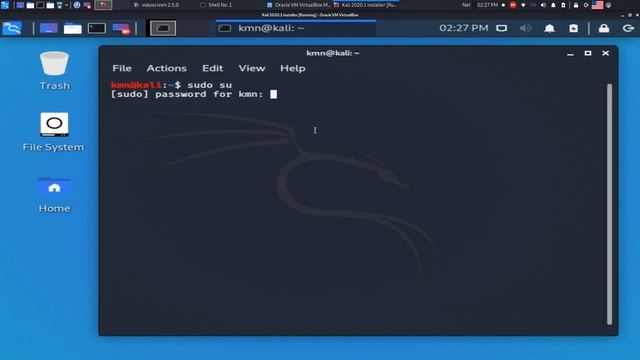
Task: Click the host panel lock icon
Action: click(x=576, y=5)
